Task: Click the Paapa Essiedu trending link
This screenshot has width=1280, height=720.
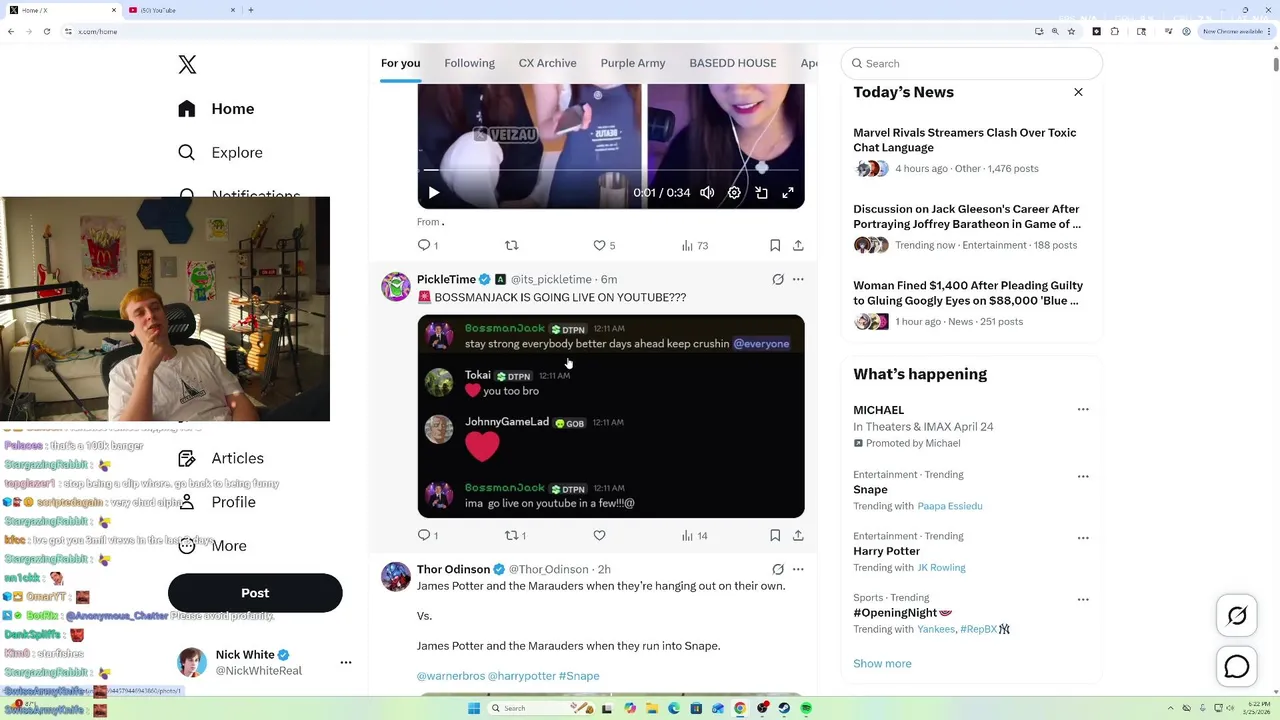Action: tap(950, 506)
